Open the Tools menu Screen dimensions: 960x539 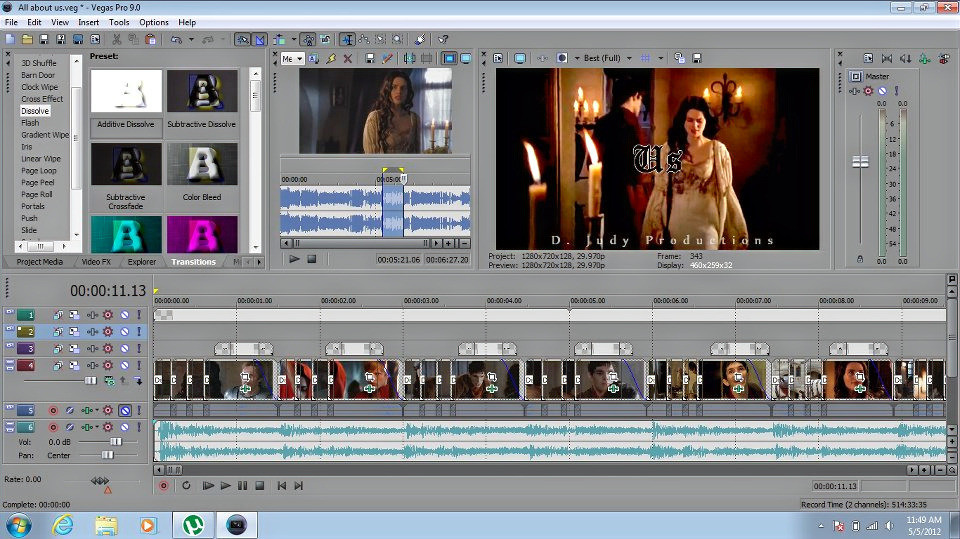click(x=119, y=22)
